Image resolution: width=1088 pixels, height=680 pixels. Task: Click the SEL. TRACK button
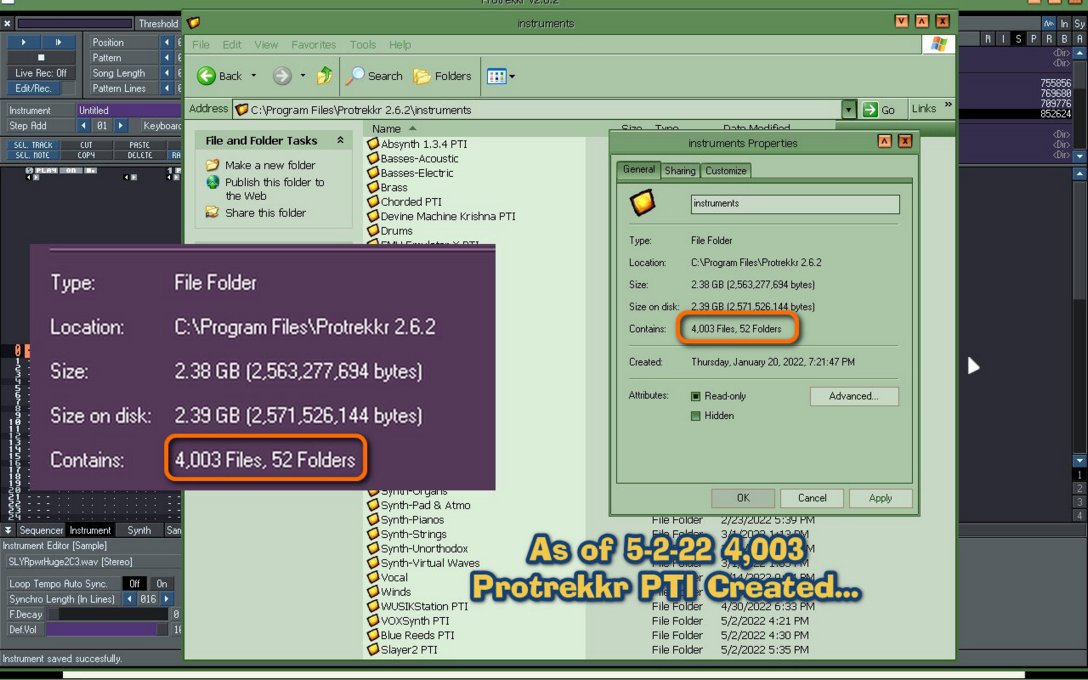tap(33, 145)
